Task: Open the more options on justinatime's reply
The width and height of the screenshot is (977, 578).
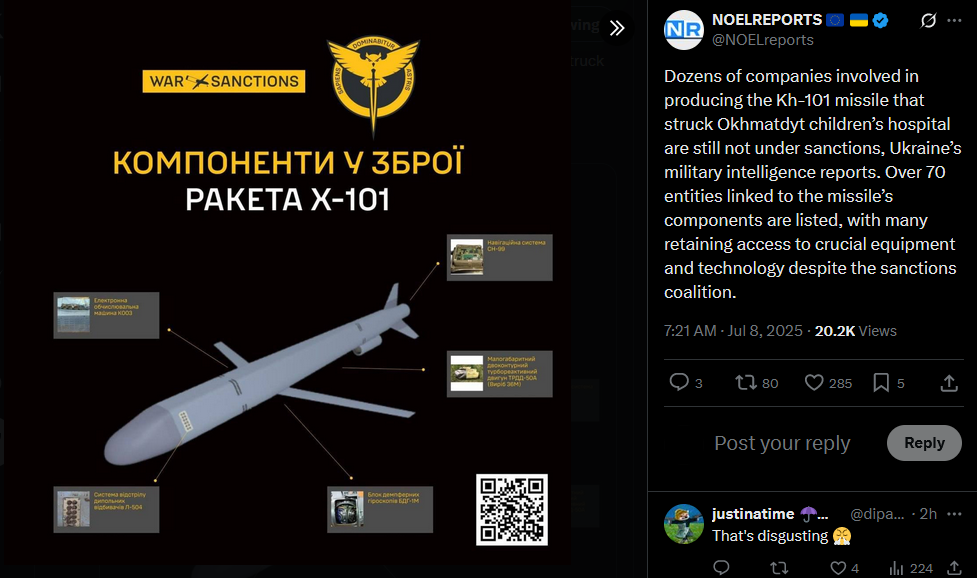Action: pos(954,514)
